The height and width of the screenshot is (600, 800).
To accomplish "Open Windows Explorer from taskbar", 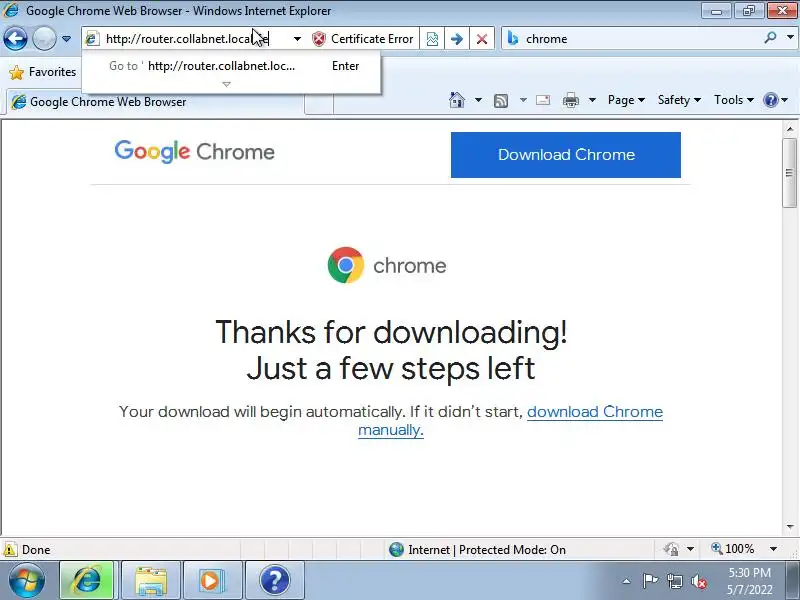I will point(151,580).
